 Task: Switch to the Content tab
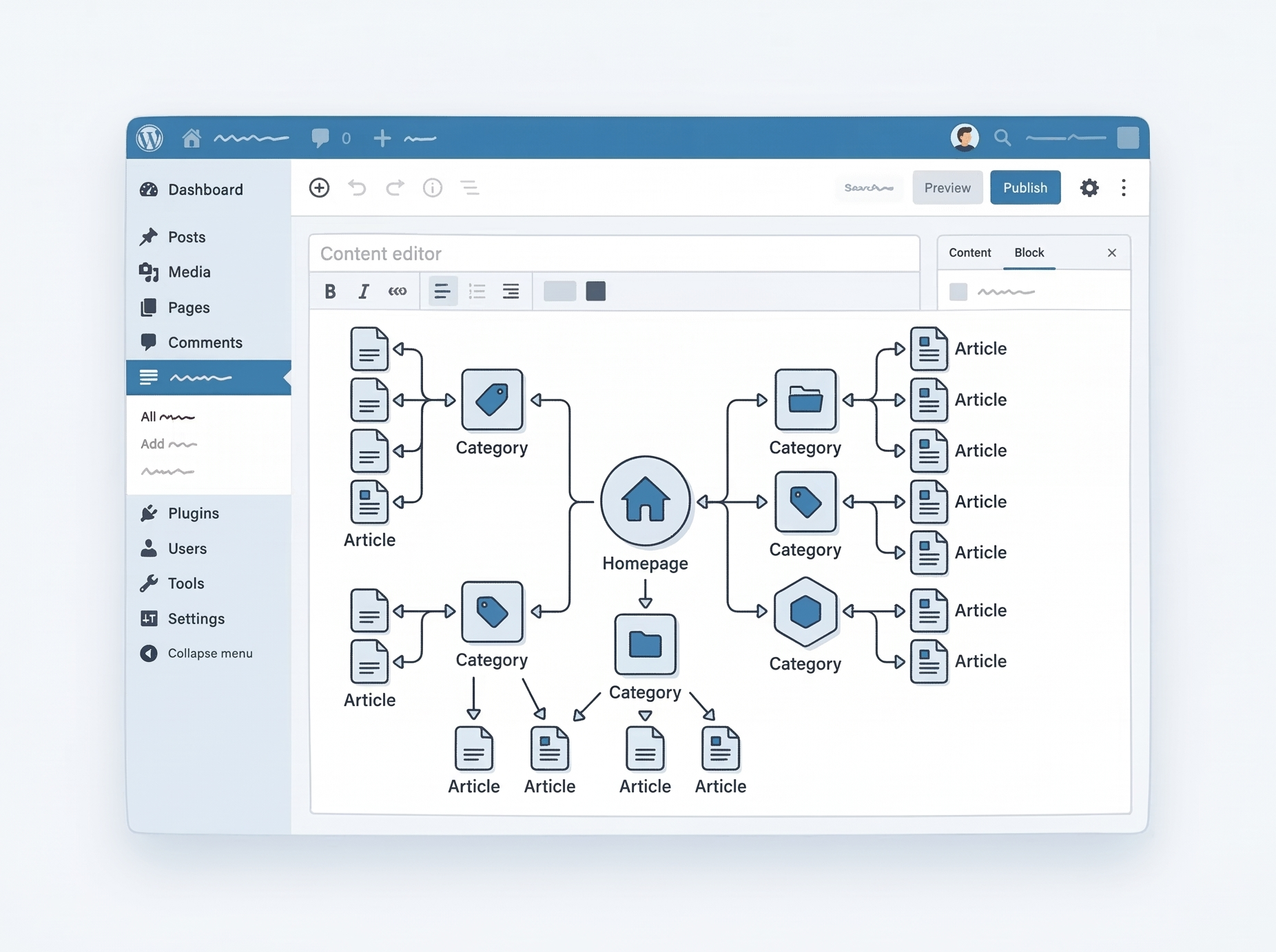(x=969, y=253)
